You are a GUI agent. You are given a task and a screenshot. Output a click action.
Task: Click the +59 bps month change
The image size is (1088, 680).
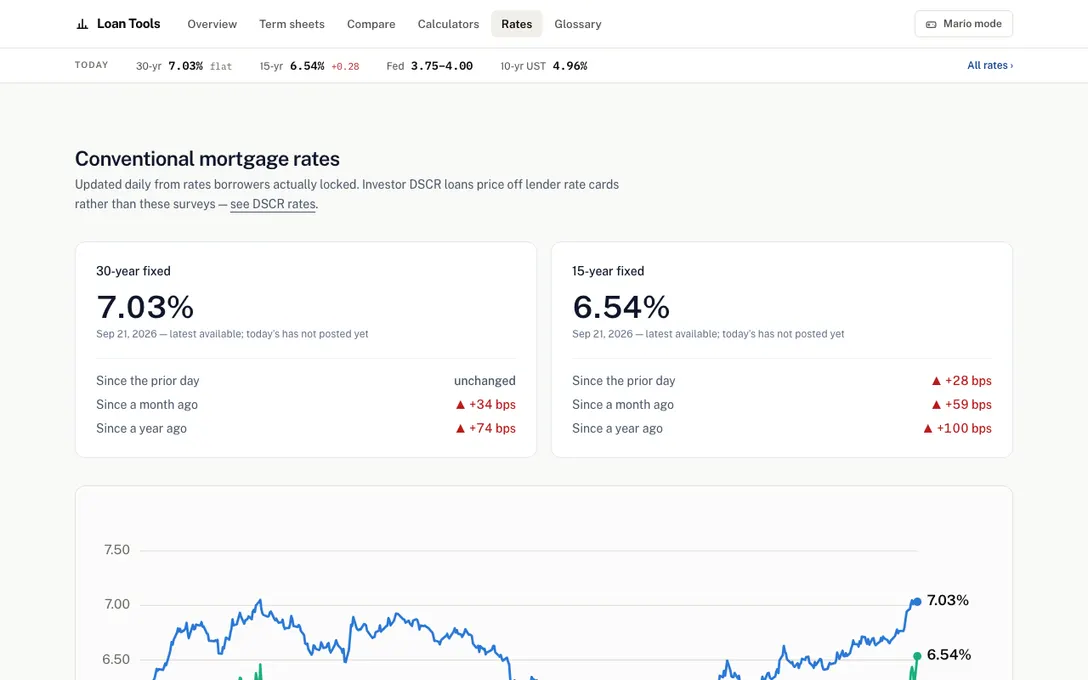pyautogui.click(x=968, y=405)
